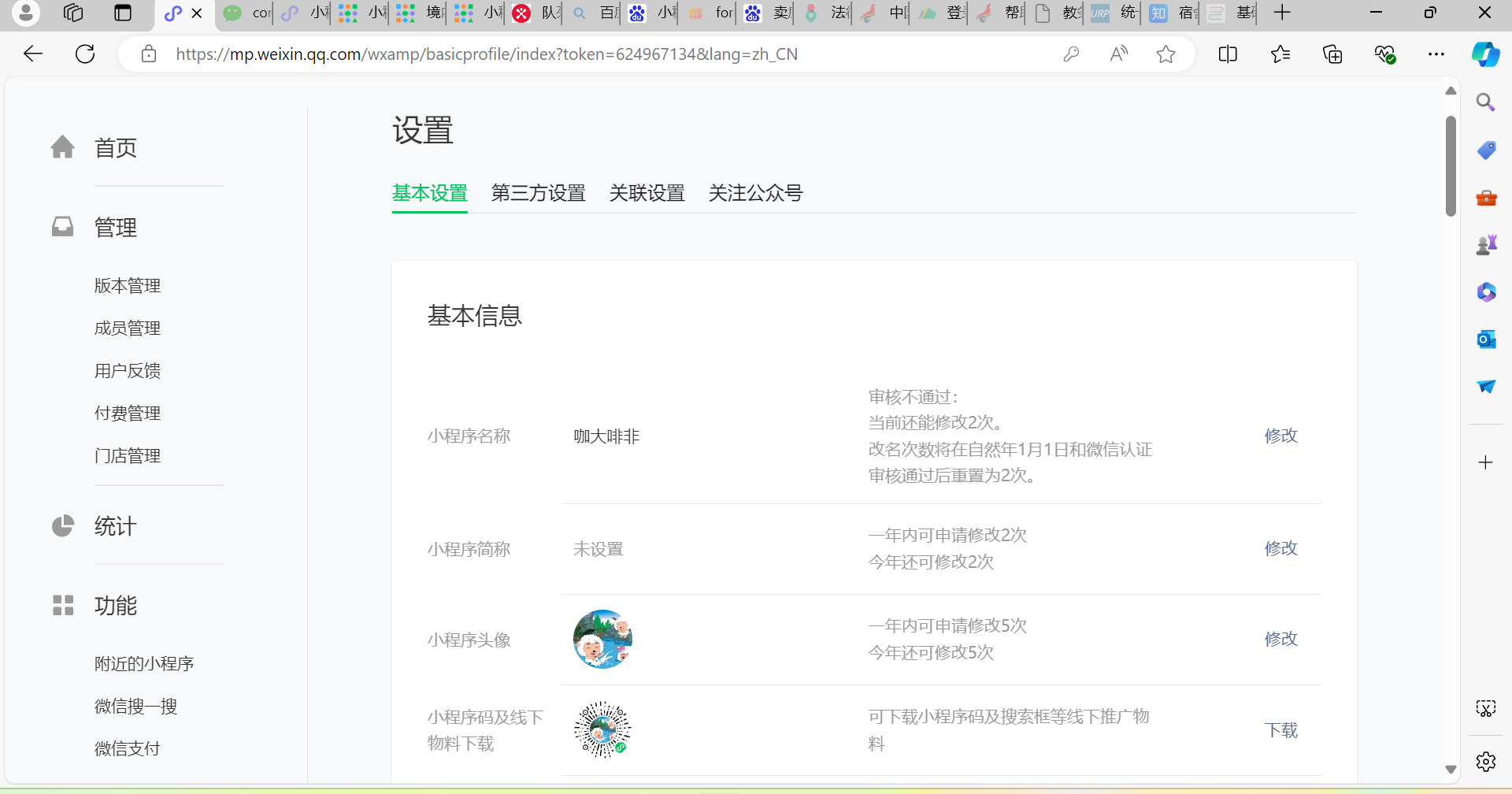Open the 统计 section
Image resolution: width=1512 pixels, height=794 pixels.
[x=116, y=526]
